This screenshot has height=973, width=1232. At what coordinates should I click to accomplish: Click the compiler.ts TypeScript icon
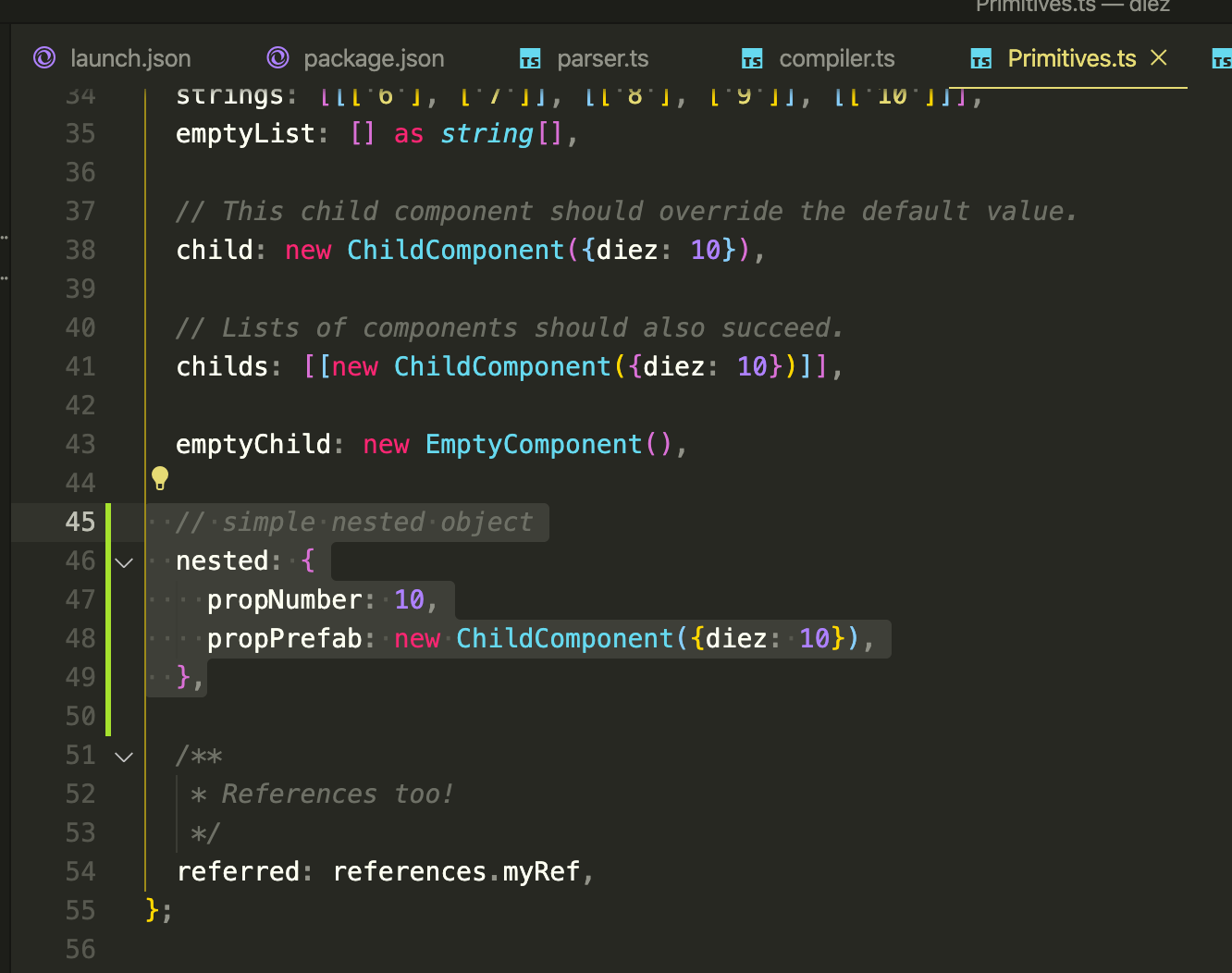tap(752, 59)
